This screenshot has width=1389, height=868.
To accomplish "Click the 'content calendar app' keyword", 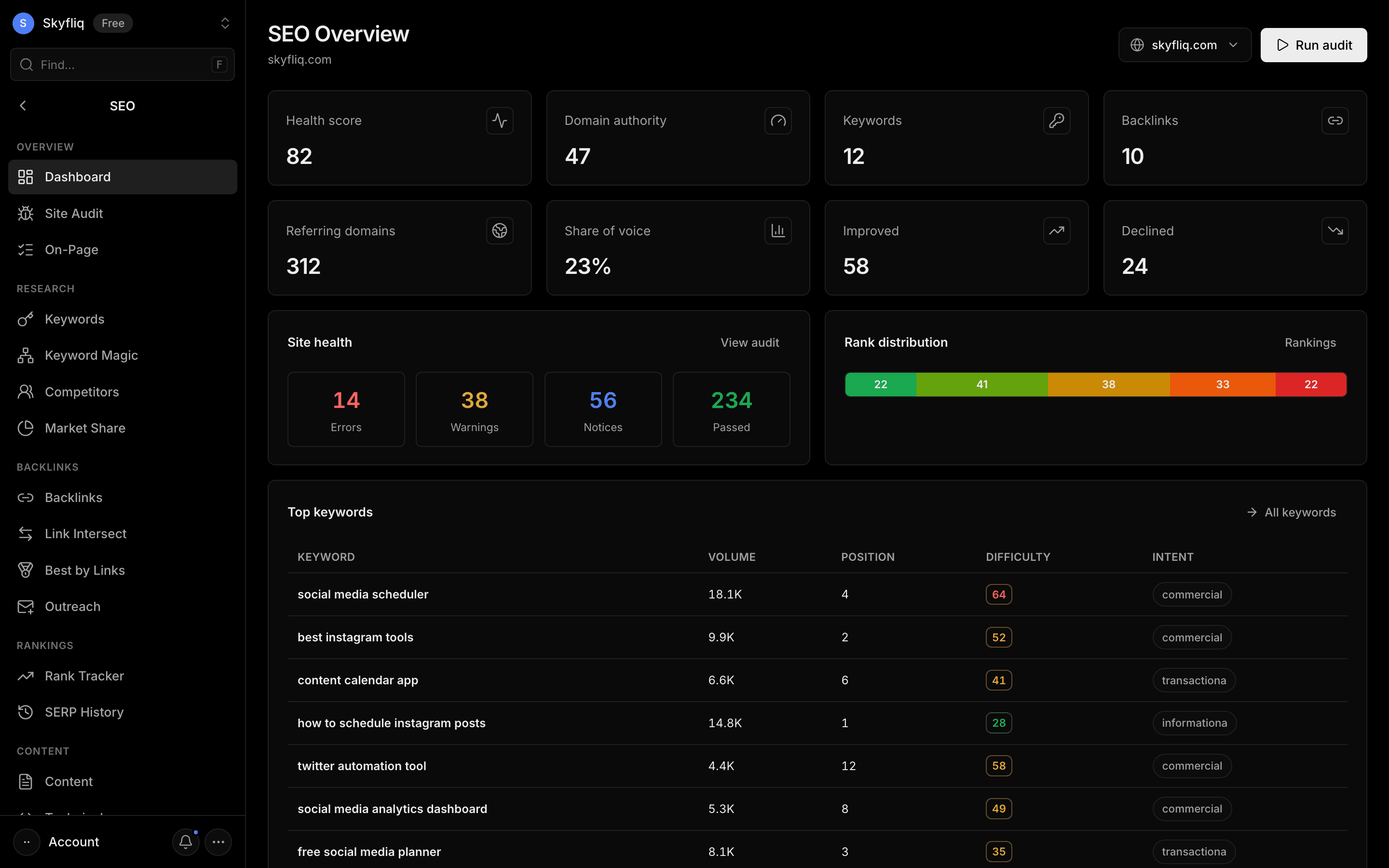I will (357, 680).
